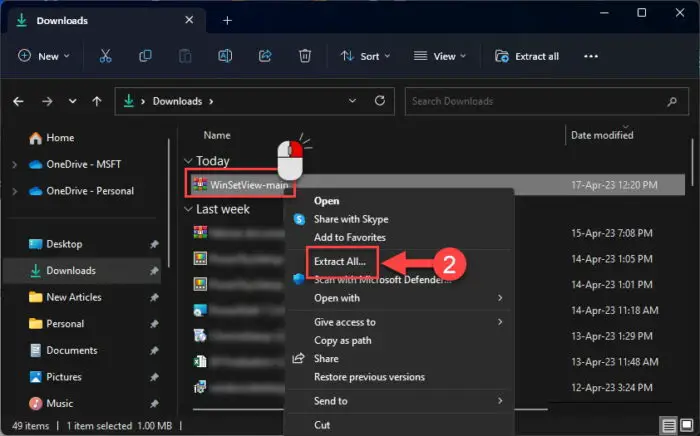Choose Open from context menu

click(326, 201)
